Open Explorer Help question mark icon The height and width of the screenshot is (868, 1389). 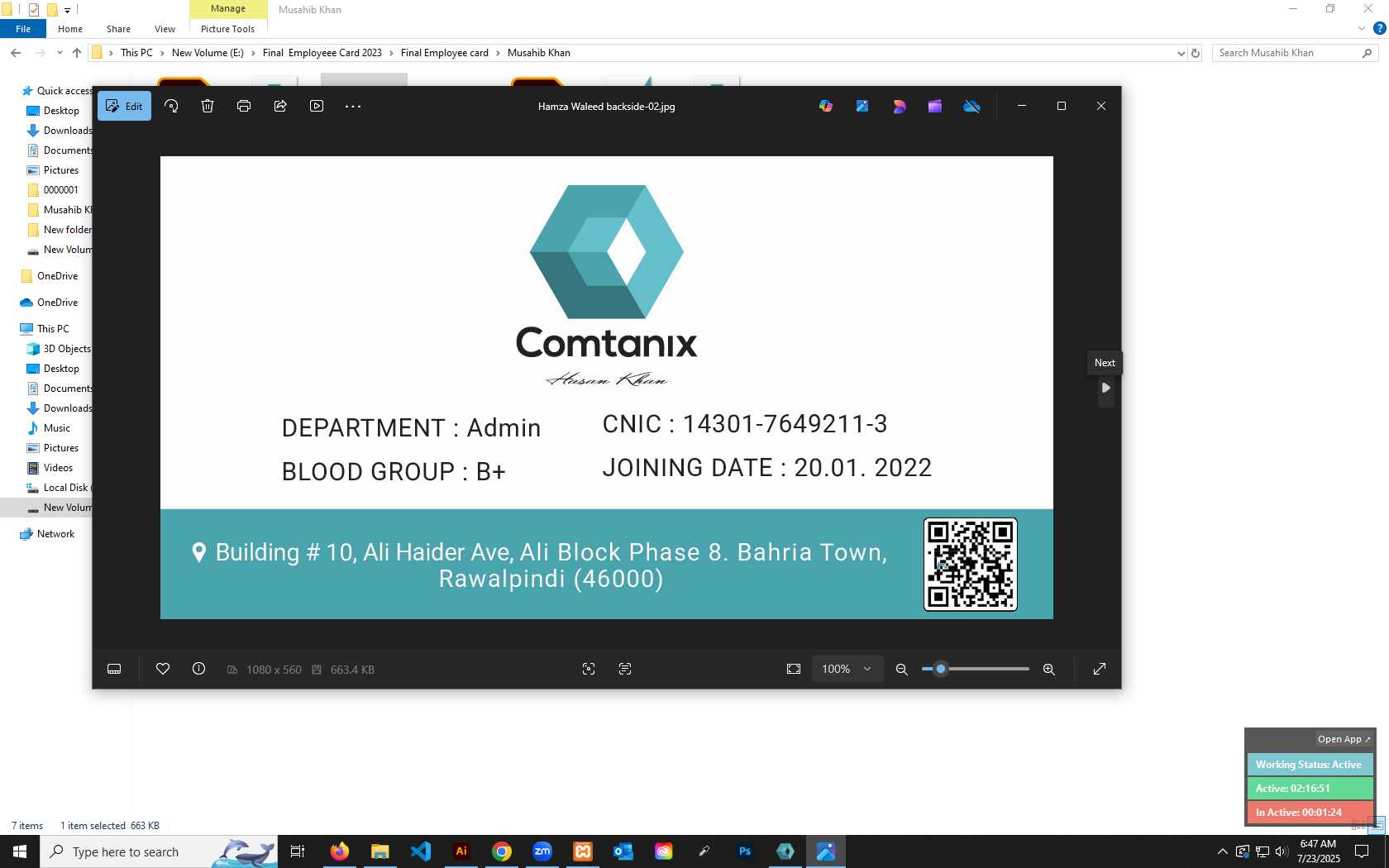pyautogui.click(x=1379, y=29)
